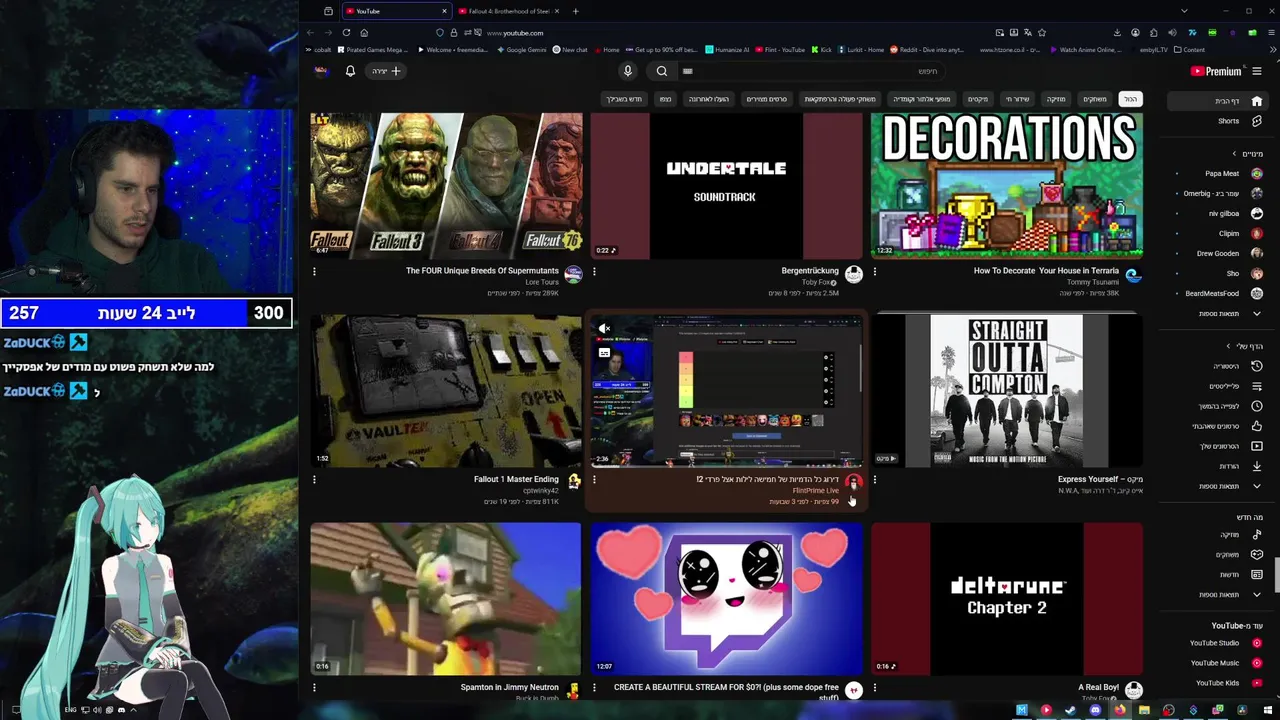Screen dimensions: 1280x720
Task: Open Your videos icon in sidebar
Action: pos(1257,446)
